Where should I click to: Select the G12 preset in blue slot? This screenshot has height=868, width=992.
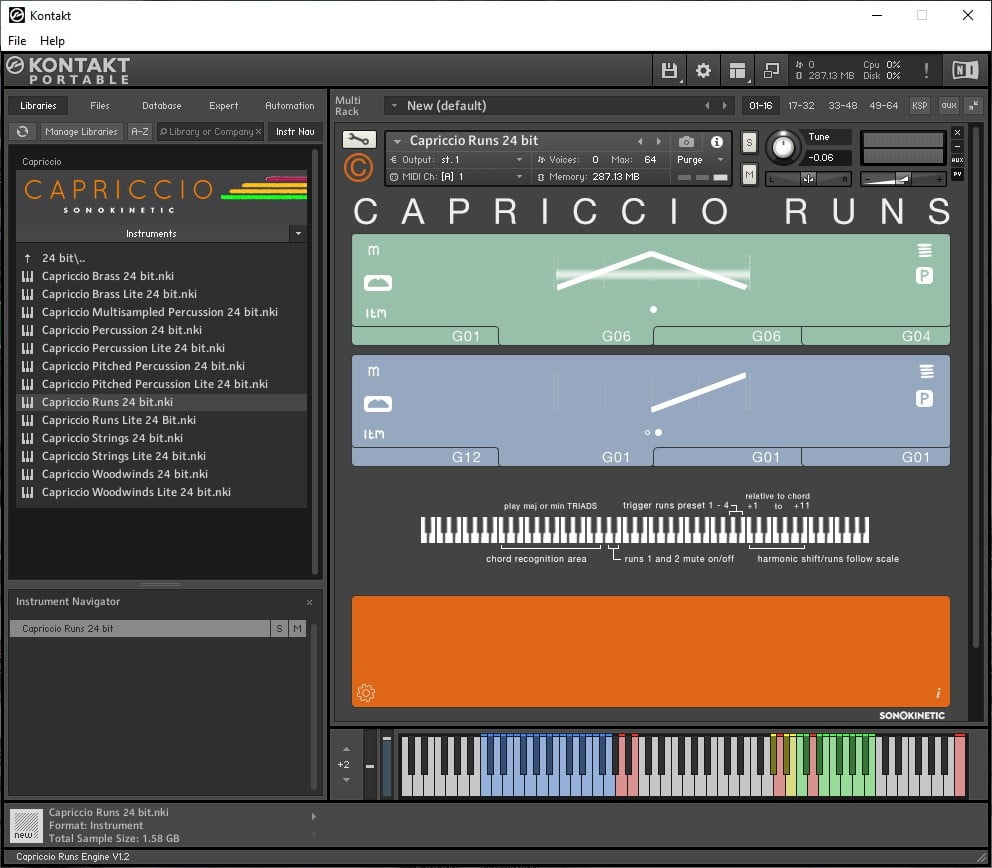click(x=425, y=457)
